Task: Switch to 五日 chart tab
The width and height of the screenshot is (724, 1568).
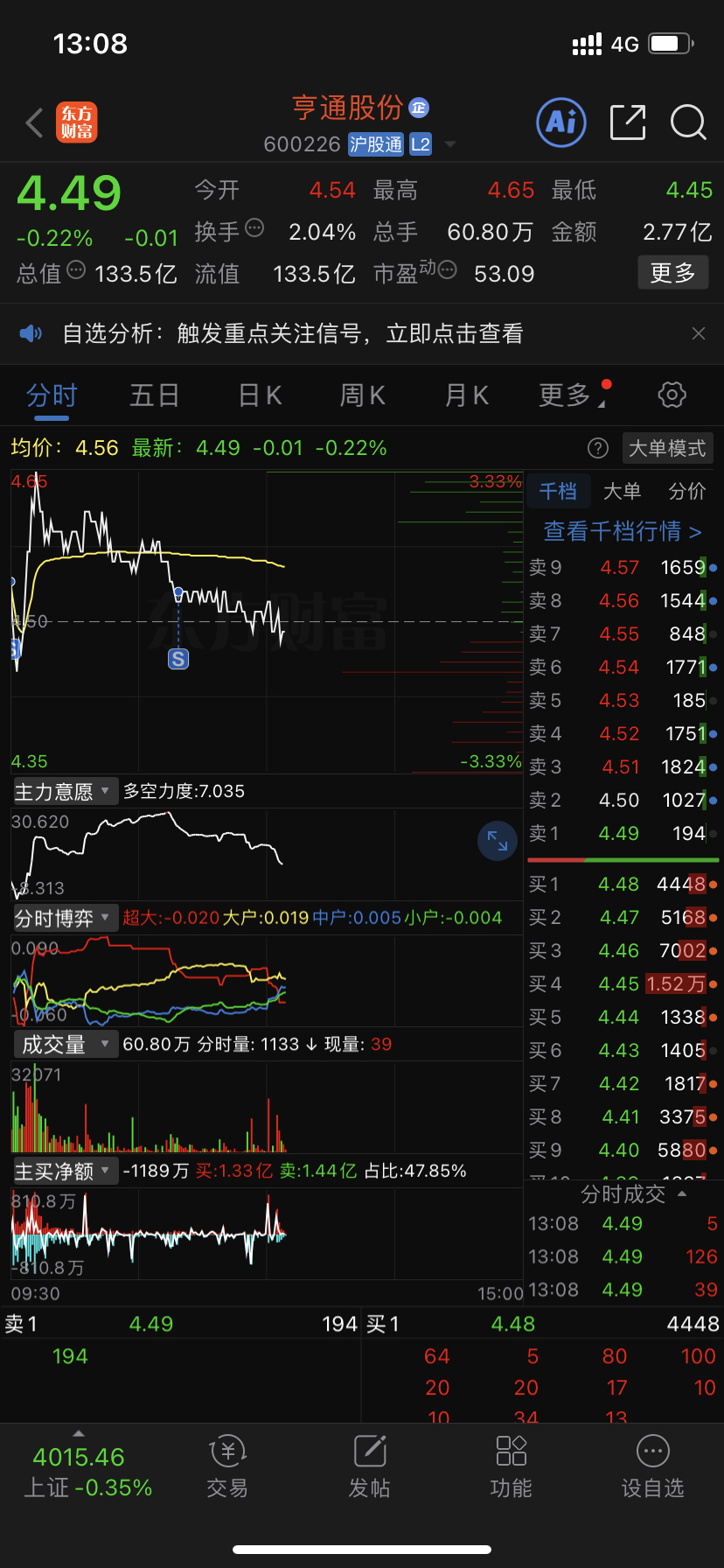Action: [155, 395]
